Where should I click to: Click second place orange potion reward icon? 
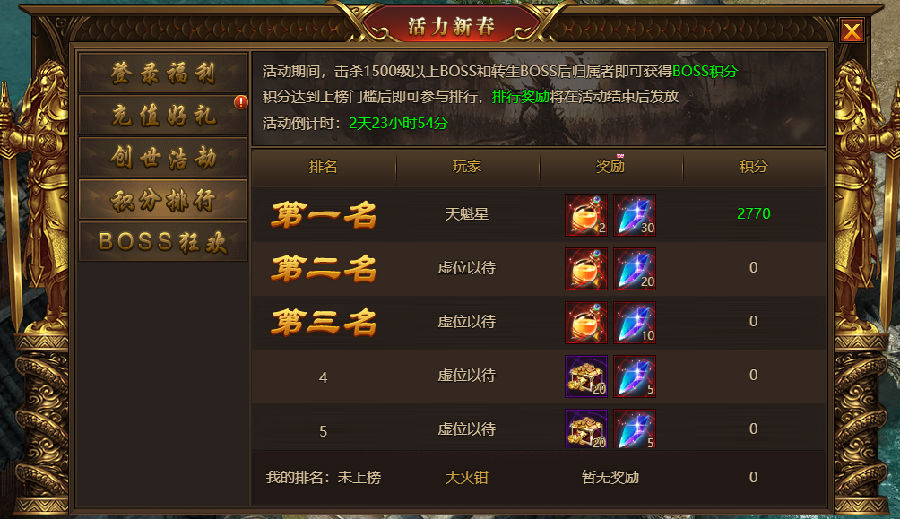click(586, 269)
